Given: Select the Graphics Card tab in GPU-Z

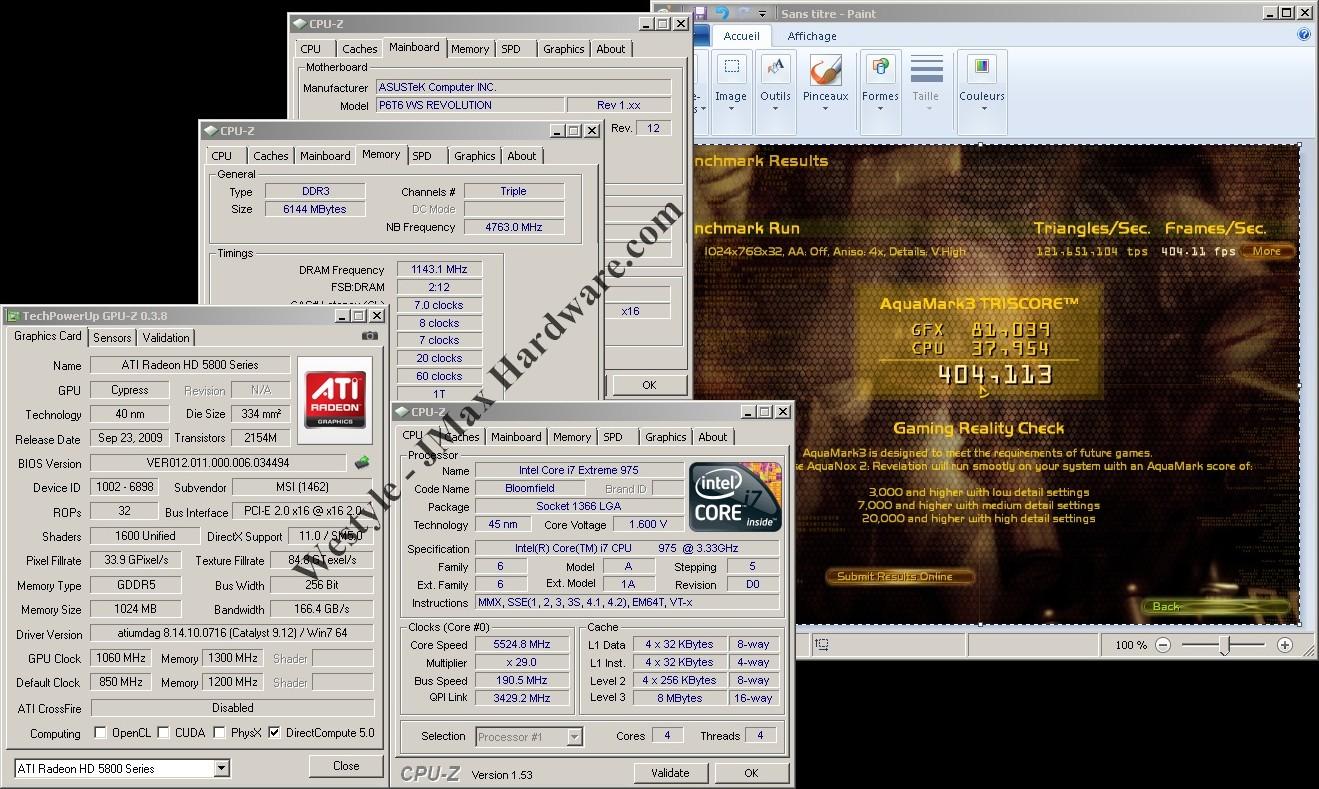Looking at the screenshot, I should (48, 336).
